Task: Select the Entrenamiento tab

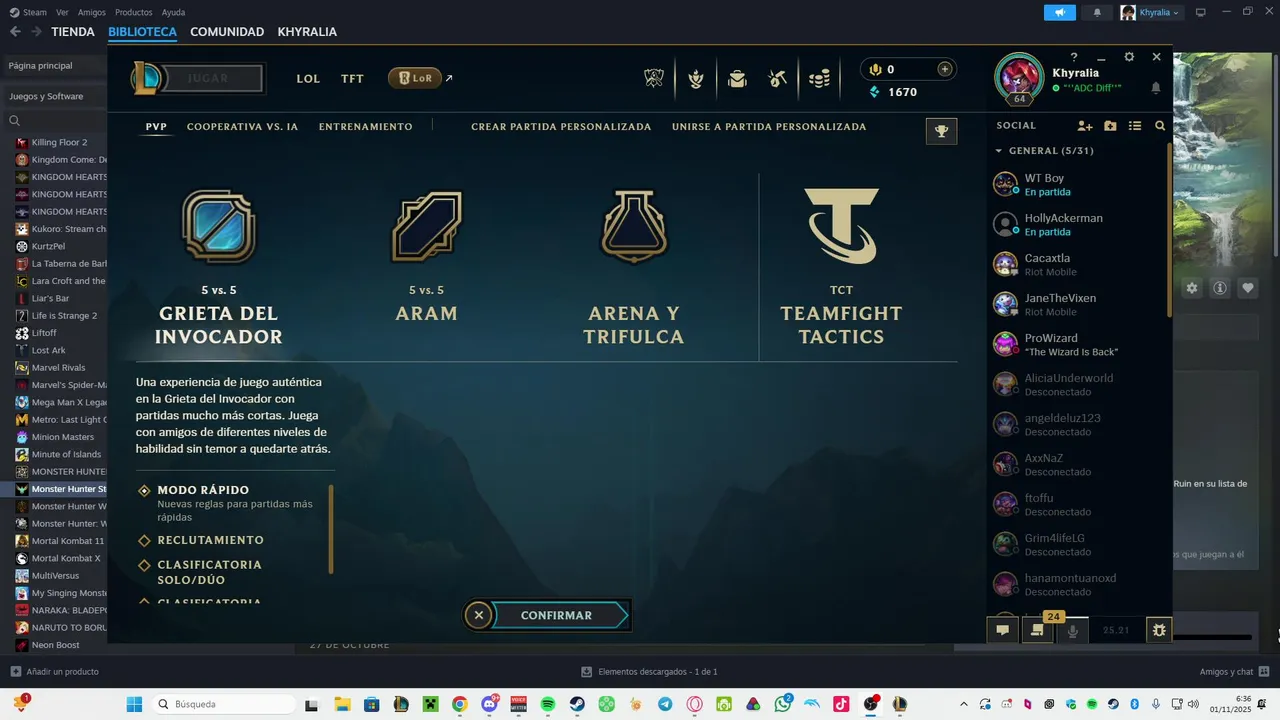Action: 365,127
